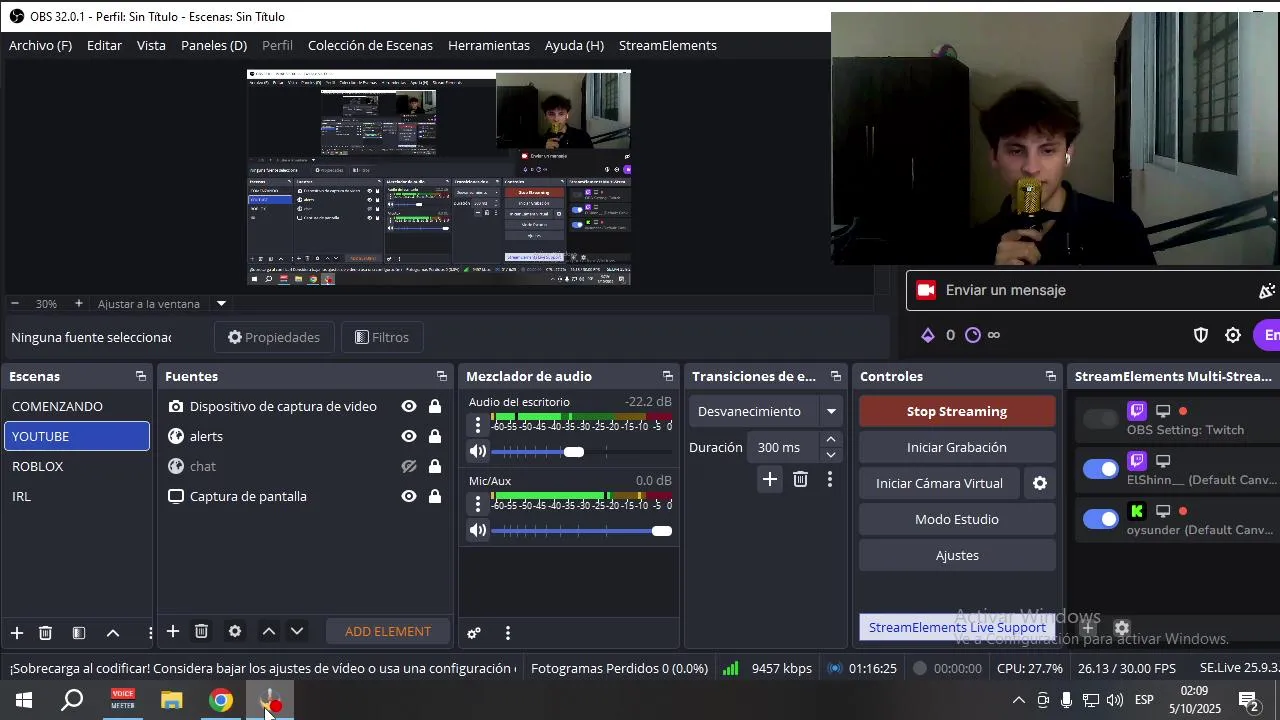
Task: Move the source down in Fuentes list
Action: tap(297, 631)
